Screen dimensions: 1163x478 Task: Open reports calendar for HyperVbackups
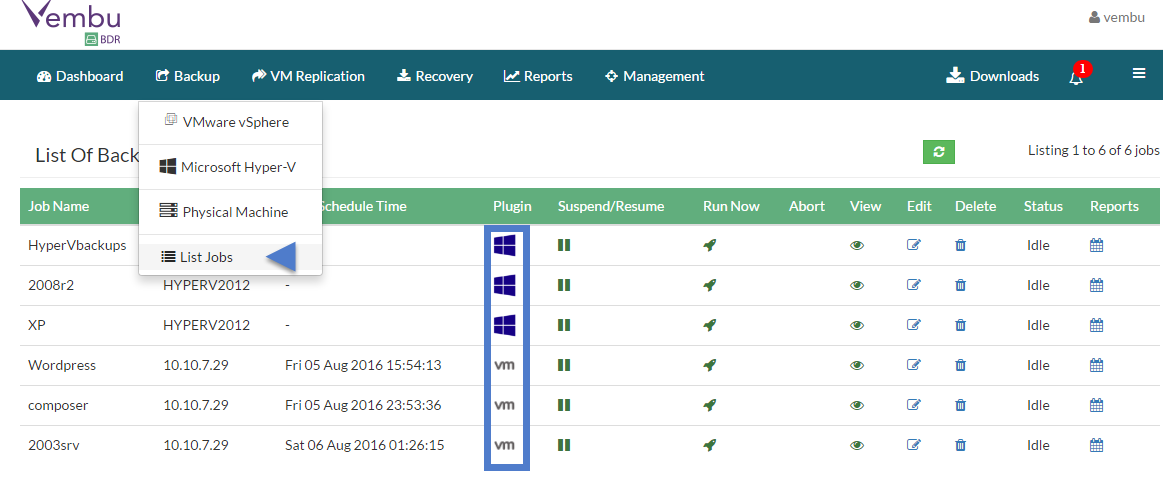click(1097, 245)
